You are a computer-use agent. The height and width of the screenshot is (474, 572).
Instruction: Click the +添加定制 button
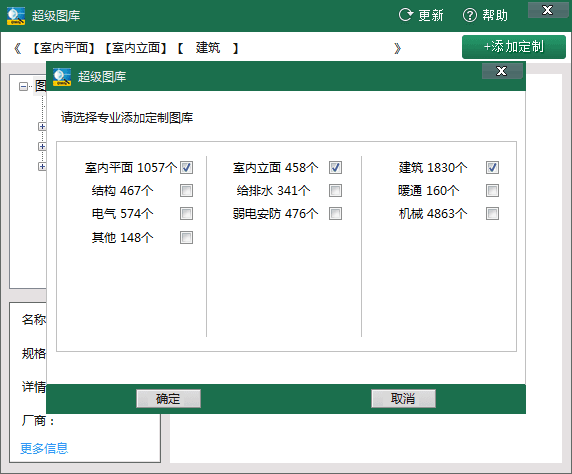[514, 47]
